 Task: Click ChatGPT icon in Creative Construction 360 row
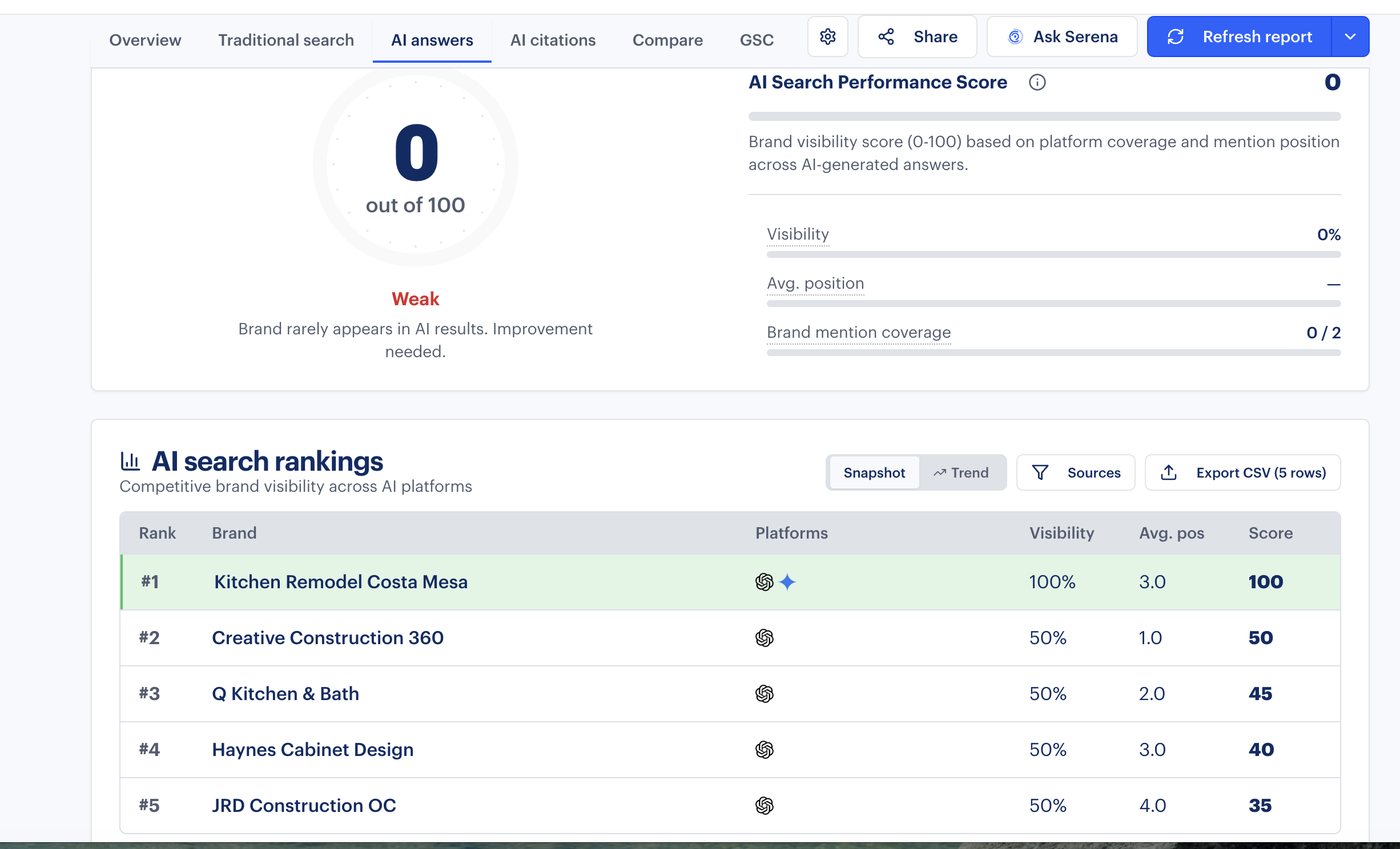[765, 638]
